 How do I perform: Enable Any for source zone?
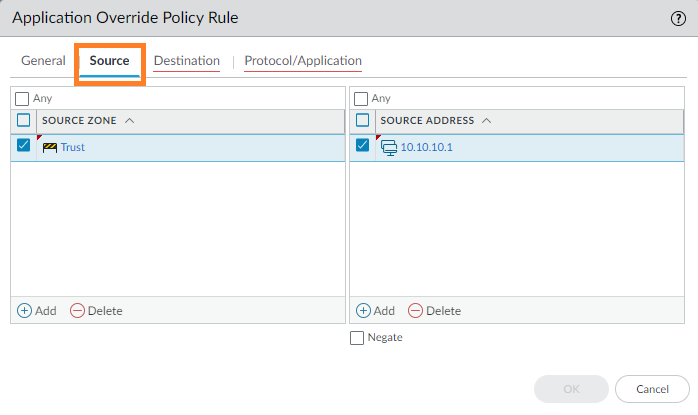(22, 99)
